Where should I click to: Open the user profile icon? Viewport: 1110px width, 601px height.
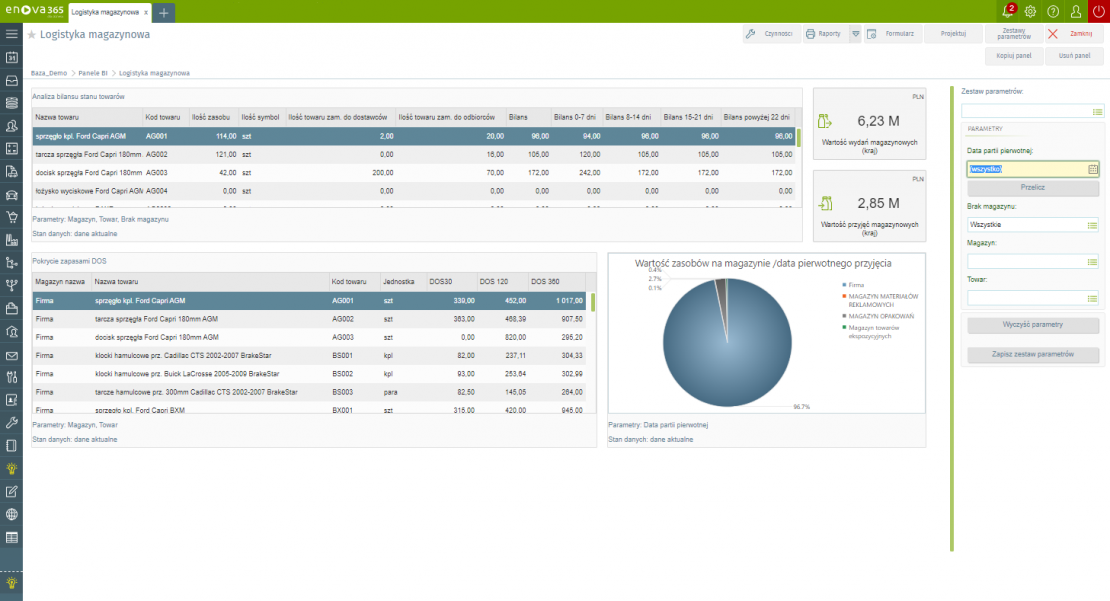[x=1076, y=11]
